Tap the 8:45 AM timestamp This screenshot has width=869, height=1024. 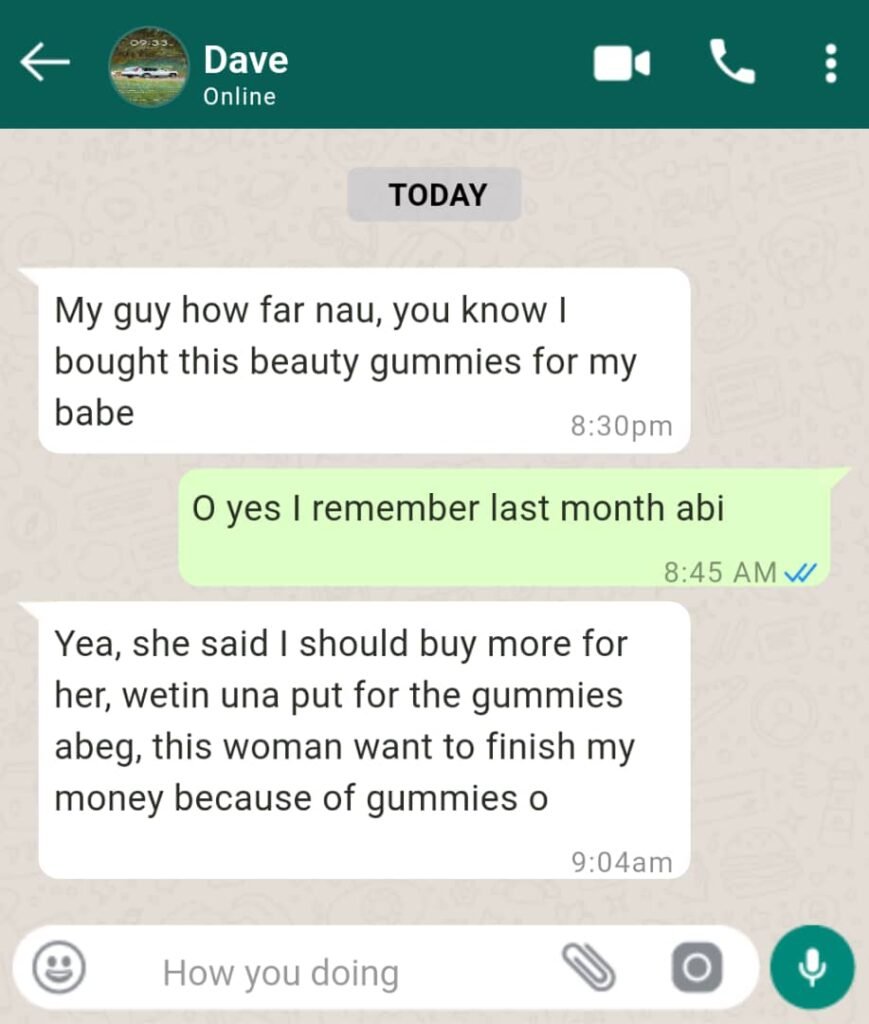pyautogui.click(x=720, y=573)
